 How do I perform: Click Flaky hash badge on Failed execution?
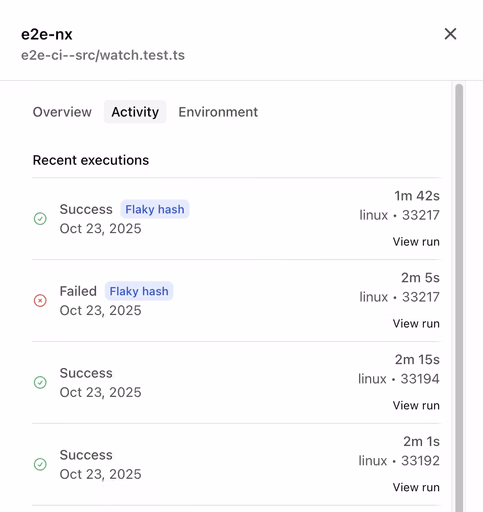[x=139, y=291]
